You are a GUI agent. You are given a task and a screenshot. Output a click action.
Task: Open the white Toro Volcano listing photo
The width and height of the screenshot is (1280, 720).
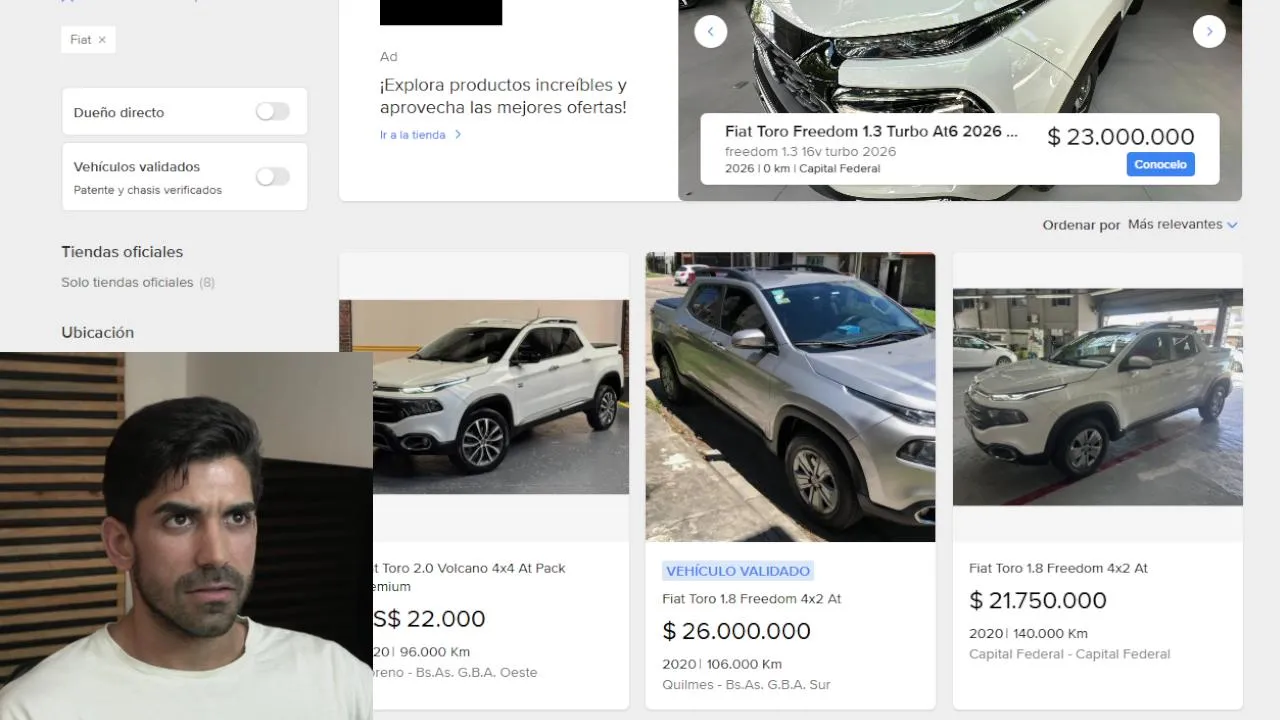(x=501, y=396)
